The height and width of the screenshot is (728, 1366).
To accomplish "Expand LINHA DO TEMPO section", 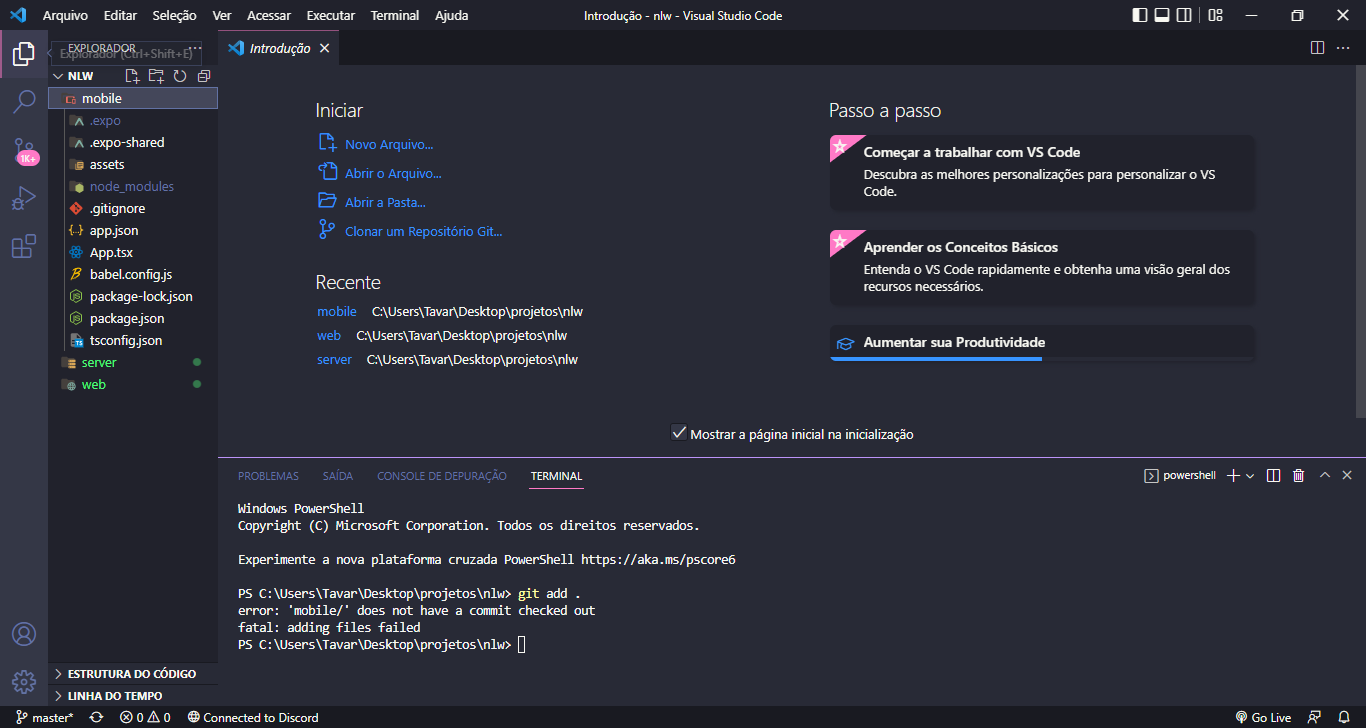I will 133,696.
